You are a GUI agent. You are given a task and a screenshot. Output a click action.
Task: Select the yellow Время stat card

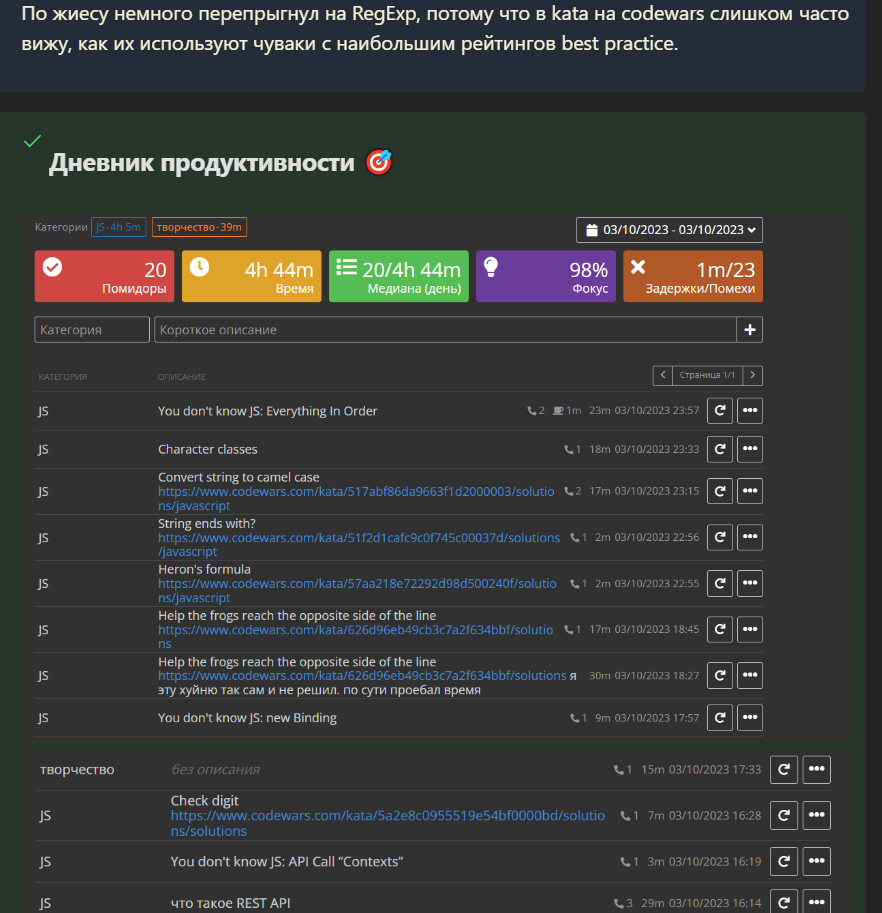(252, 276)
